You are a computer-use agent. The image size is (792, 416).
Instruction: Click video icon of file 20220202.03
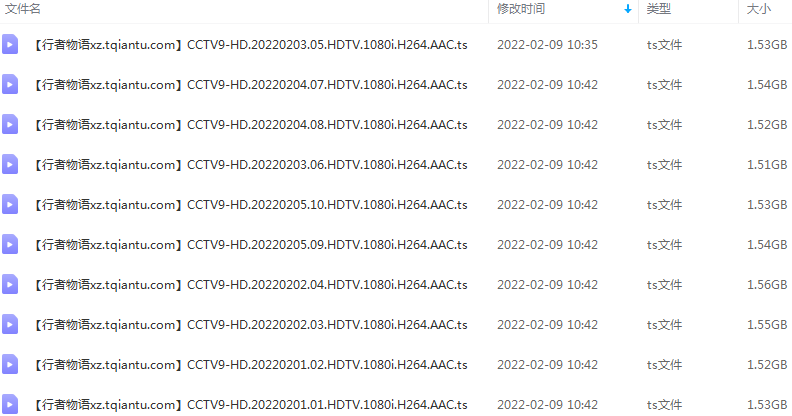click(x=10, y=325)
